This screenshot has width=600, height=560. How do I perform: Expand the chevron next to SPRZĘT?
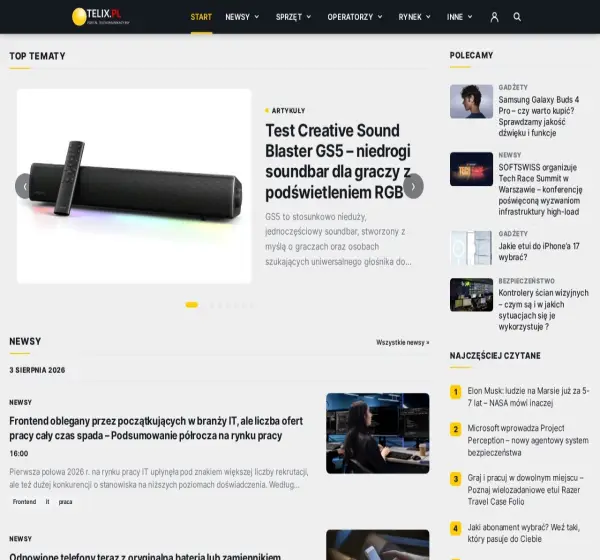(x=309, y=17)
